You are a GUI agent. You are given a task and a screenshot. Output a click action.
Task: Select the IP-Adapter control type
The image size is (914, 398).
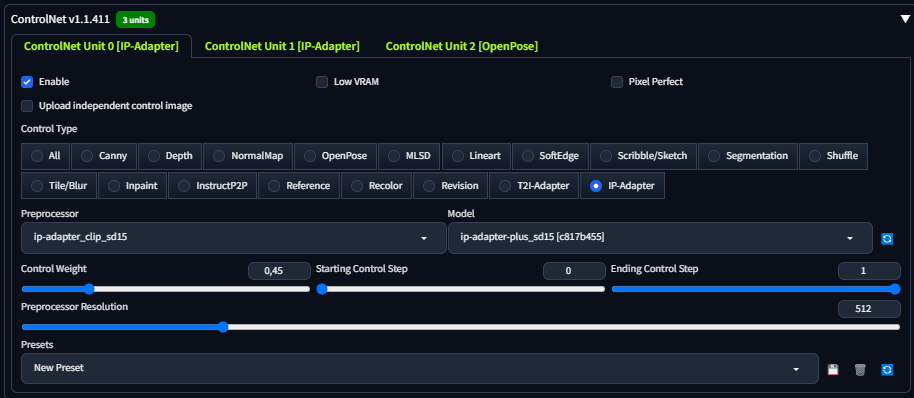coord(622,186)
